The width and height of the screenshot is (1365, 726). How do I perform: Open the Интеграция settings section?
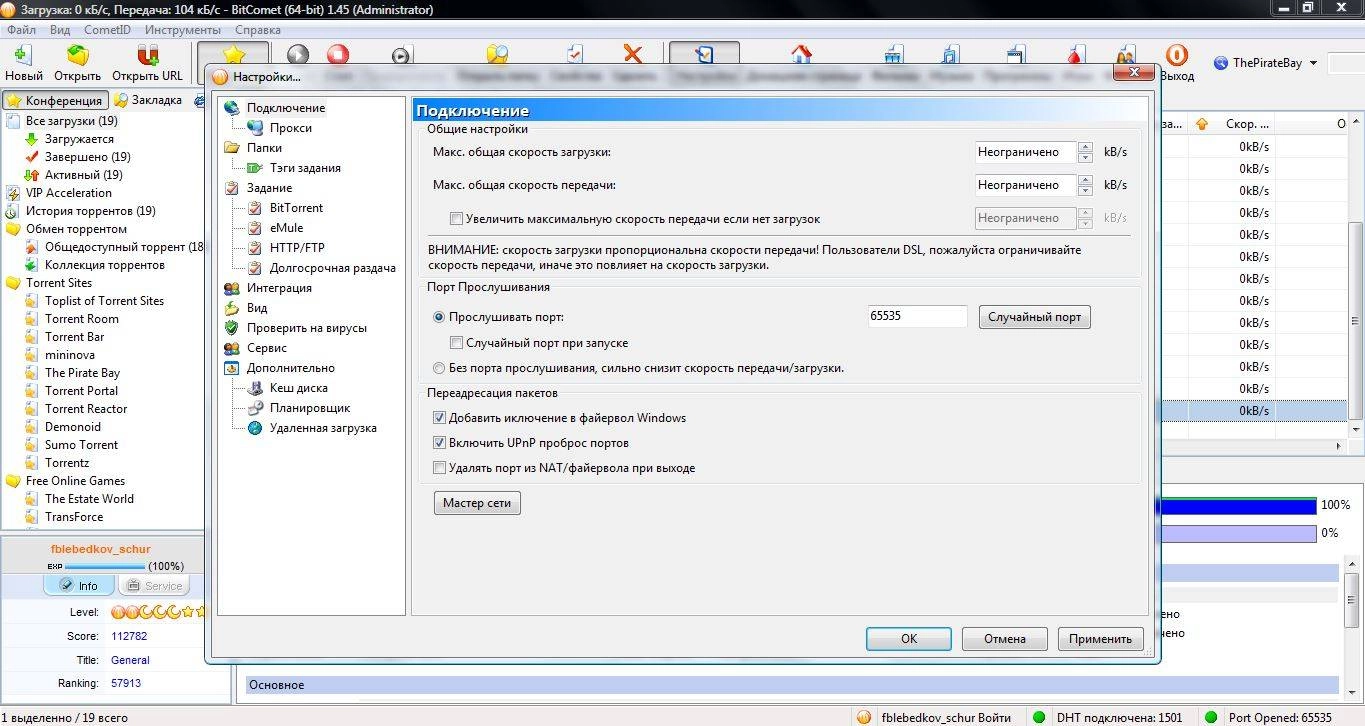pyautogui.click(x=279, y=288)
